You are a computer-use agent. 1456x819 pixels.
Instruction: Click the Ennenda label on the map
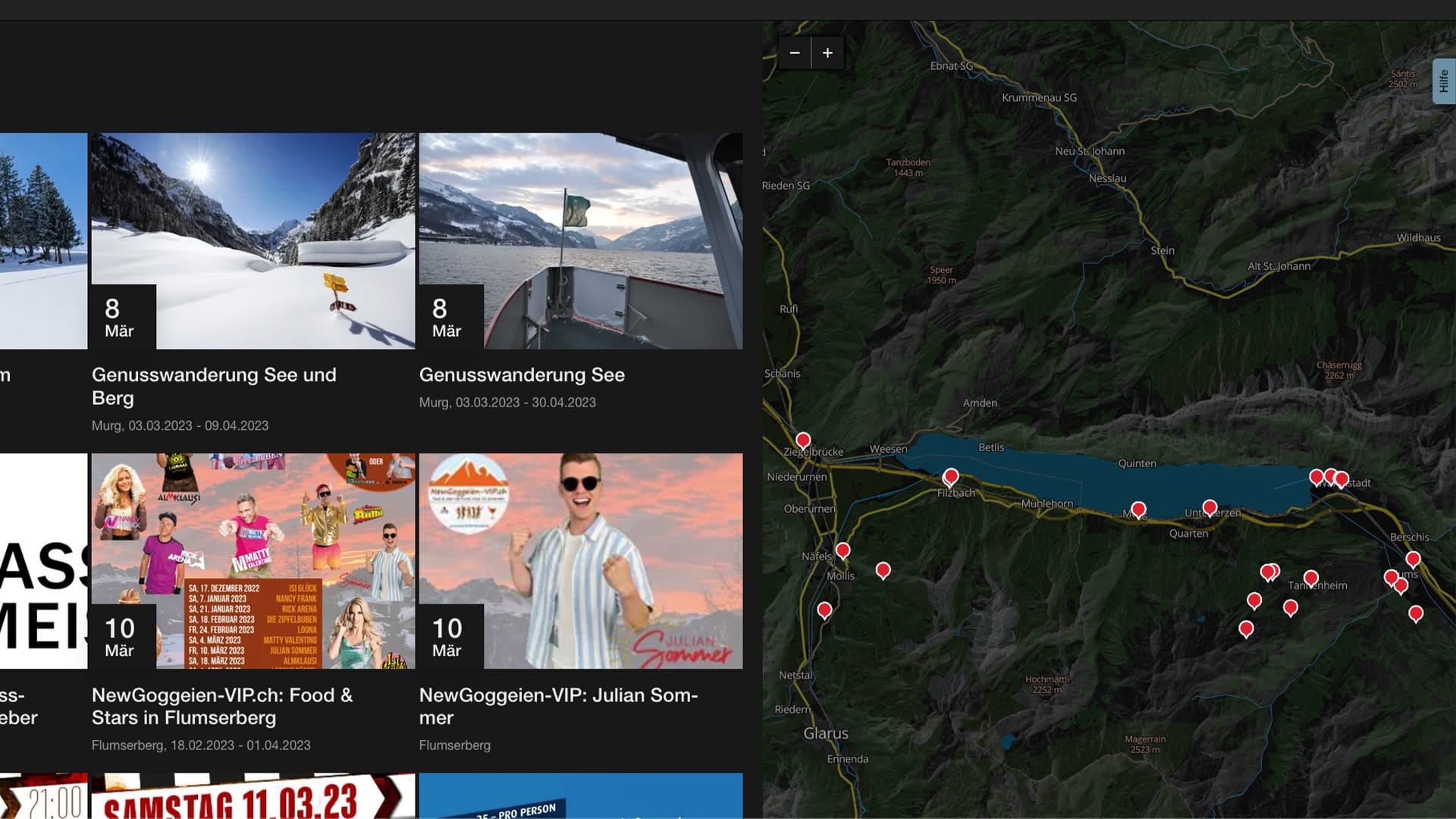click(x=847, y=759)
